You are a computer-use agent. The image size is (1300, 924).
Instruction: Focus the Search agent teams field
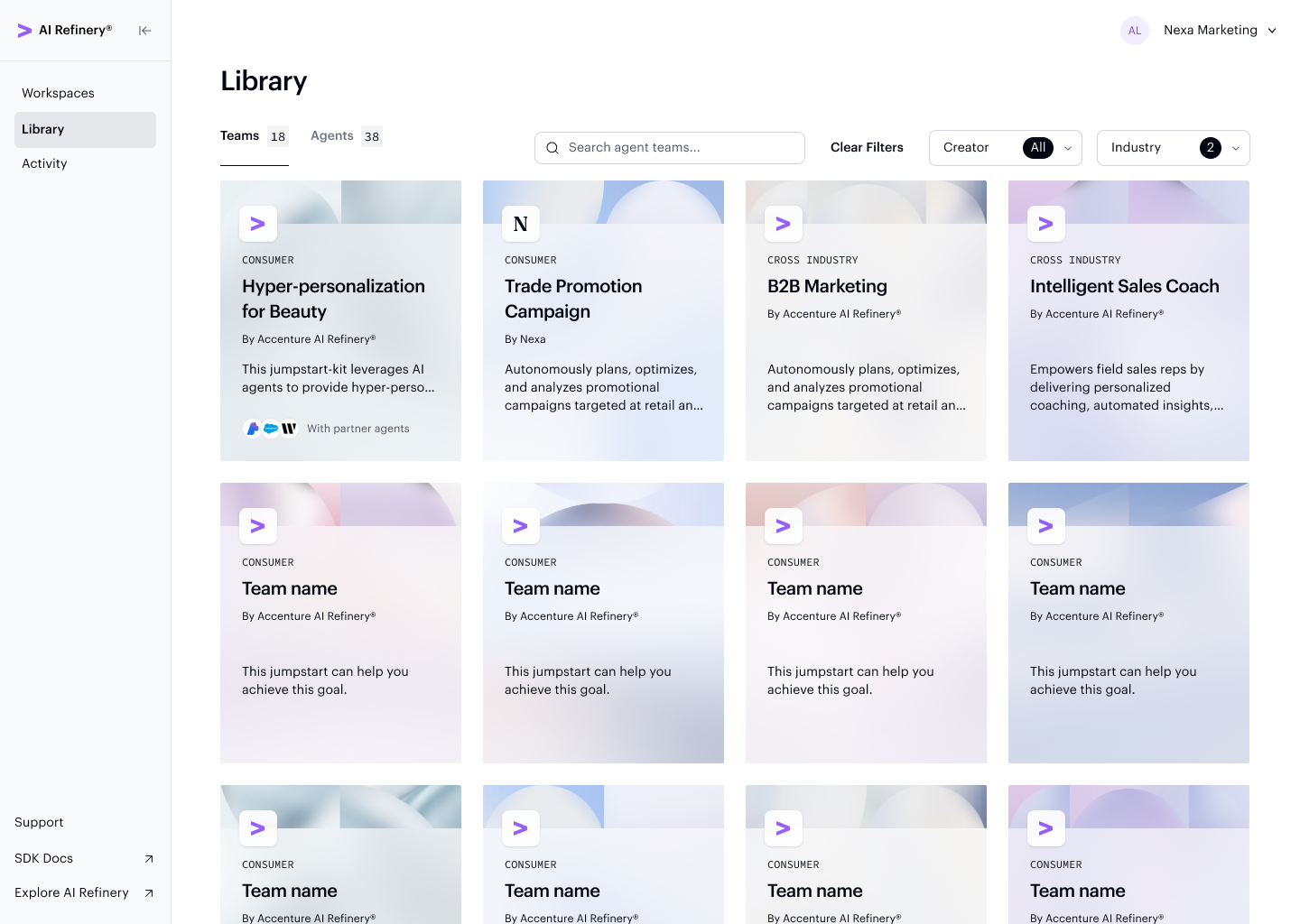670,148
